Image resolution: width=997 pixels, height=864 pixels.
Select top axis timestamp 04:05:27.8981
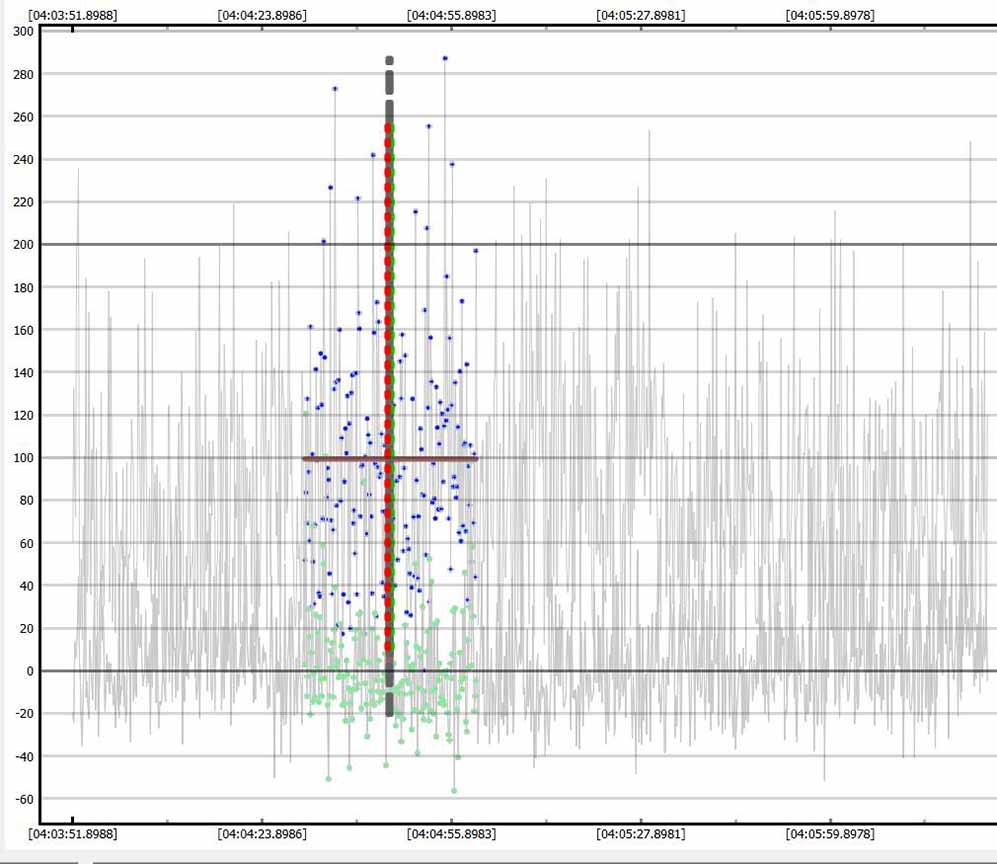[641, 15]
